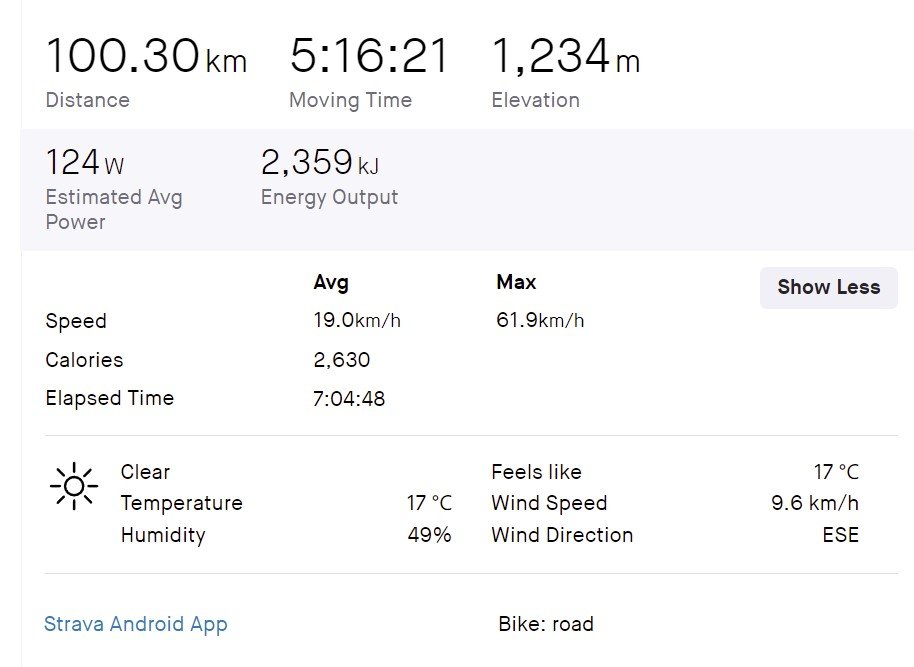Click the 61.9 km/h max speed
The height and width of the screenshot is (667, 914).
point(540,321)
